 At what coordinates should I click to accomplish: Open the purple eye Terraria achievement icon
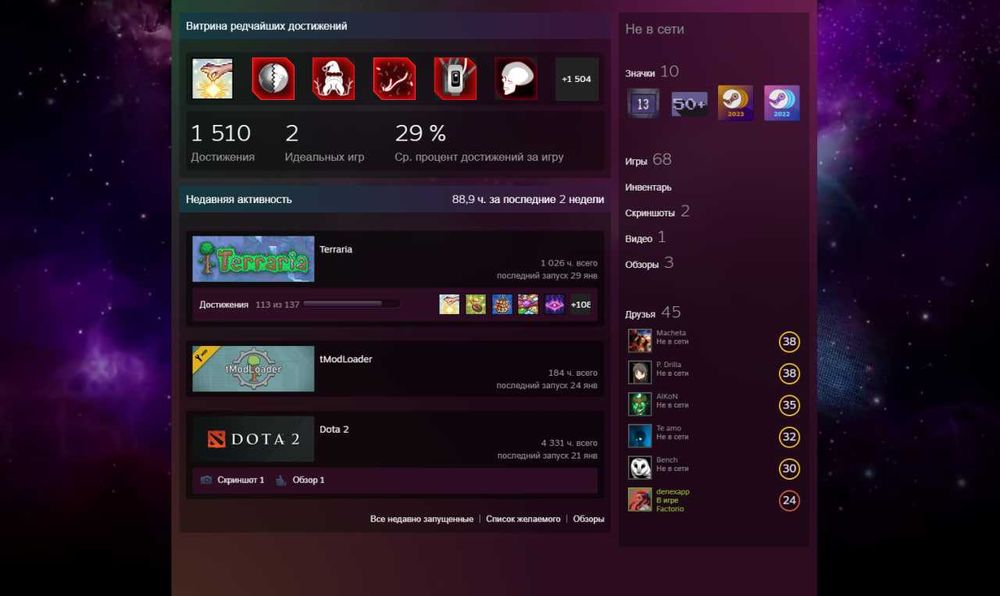(x=554, y=305)
